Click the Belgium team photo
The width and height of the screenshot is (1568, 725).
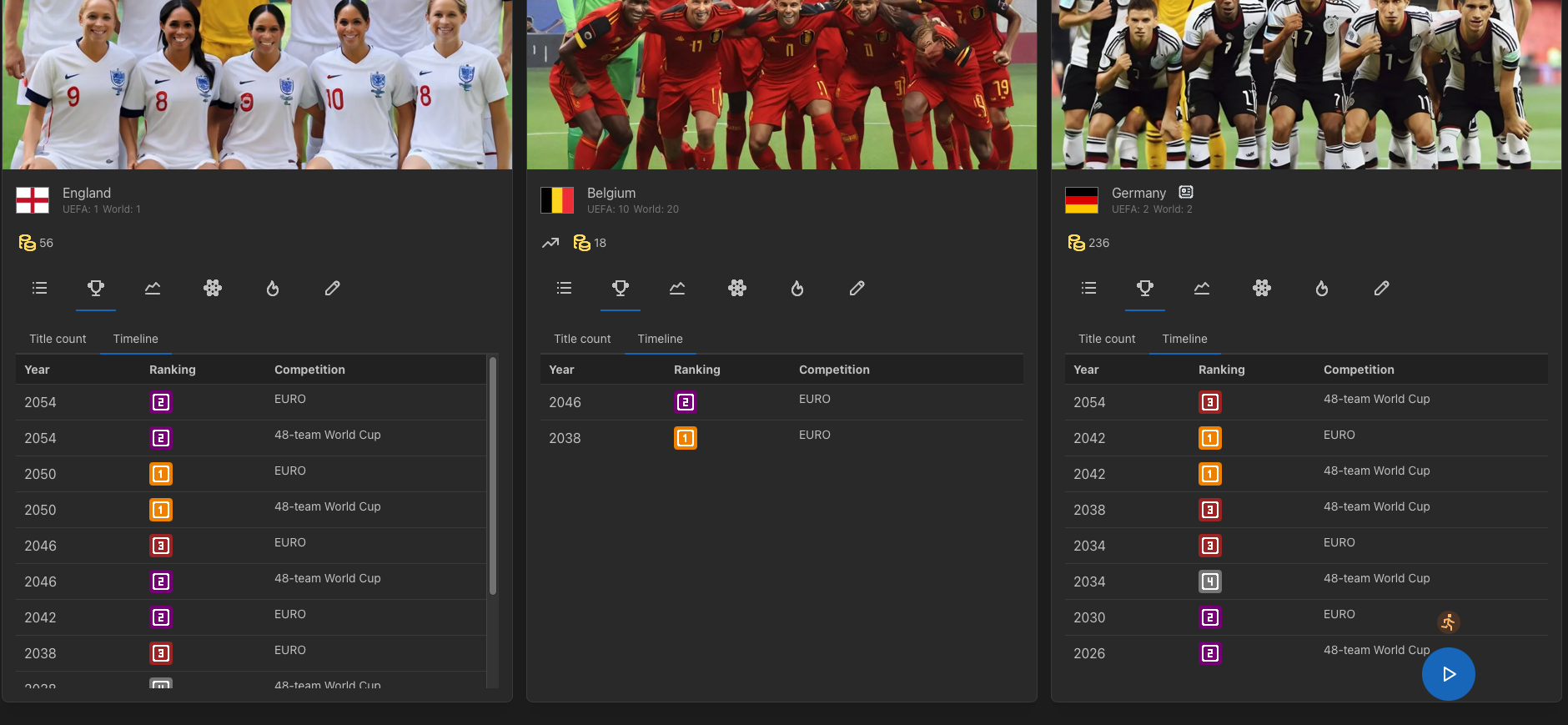click(781, 84)
